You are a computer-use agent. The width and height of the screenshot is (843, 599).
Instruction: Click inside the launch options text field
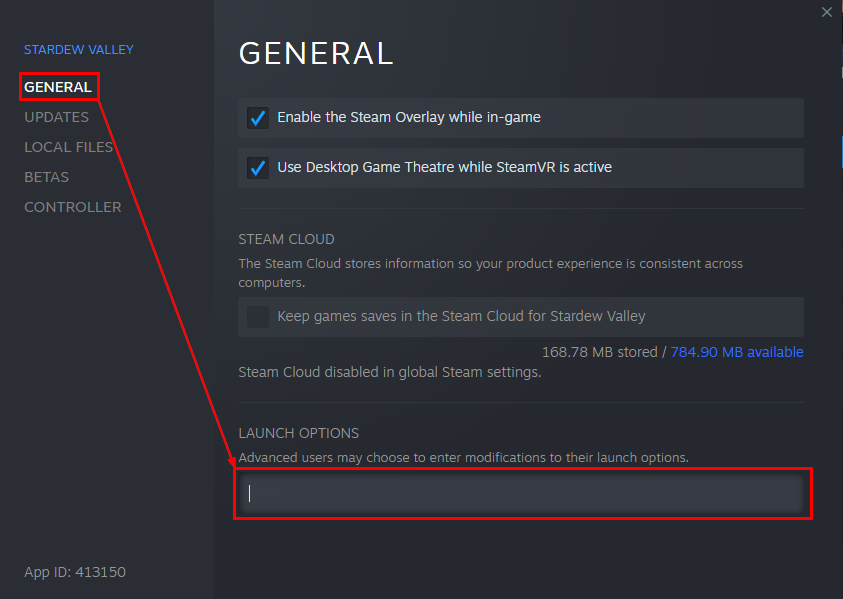click(520, 493)
